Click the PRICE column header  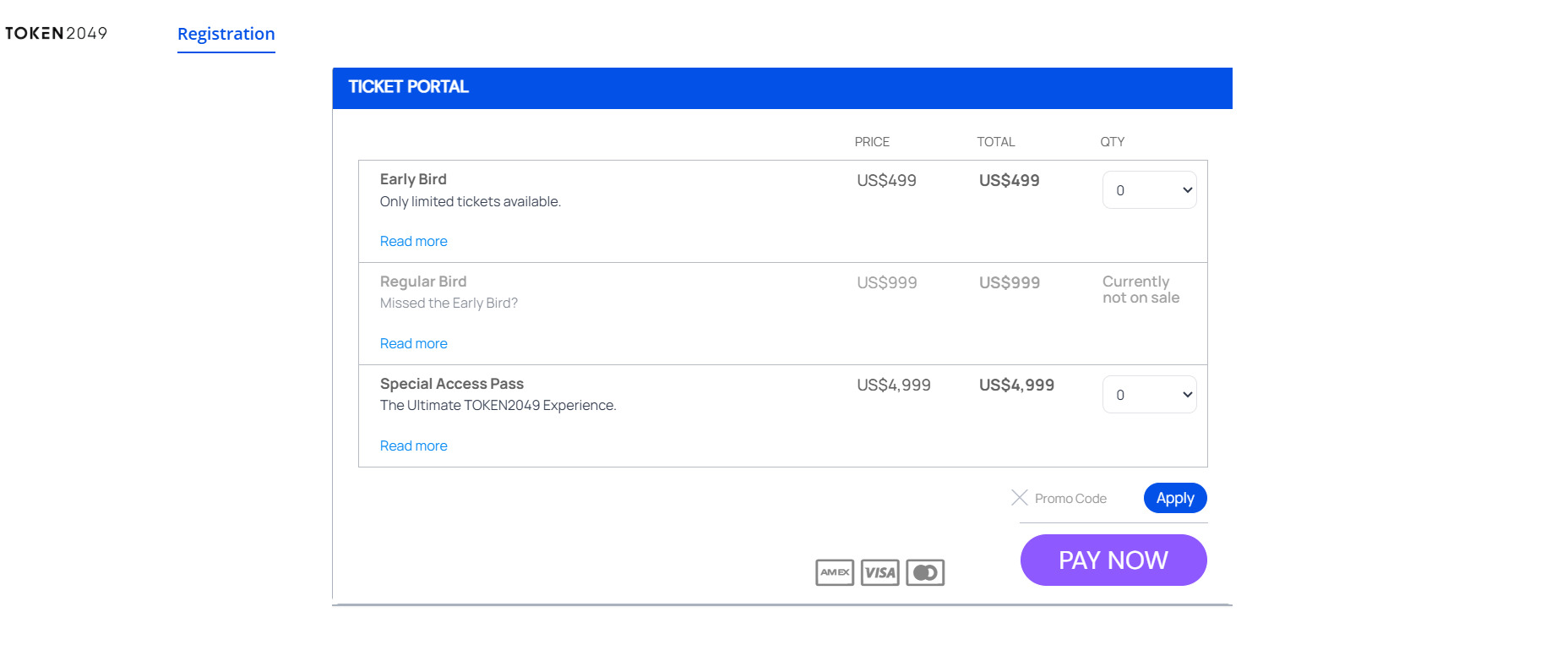872,142
